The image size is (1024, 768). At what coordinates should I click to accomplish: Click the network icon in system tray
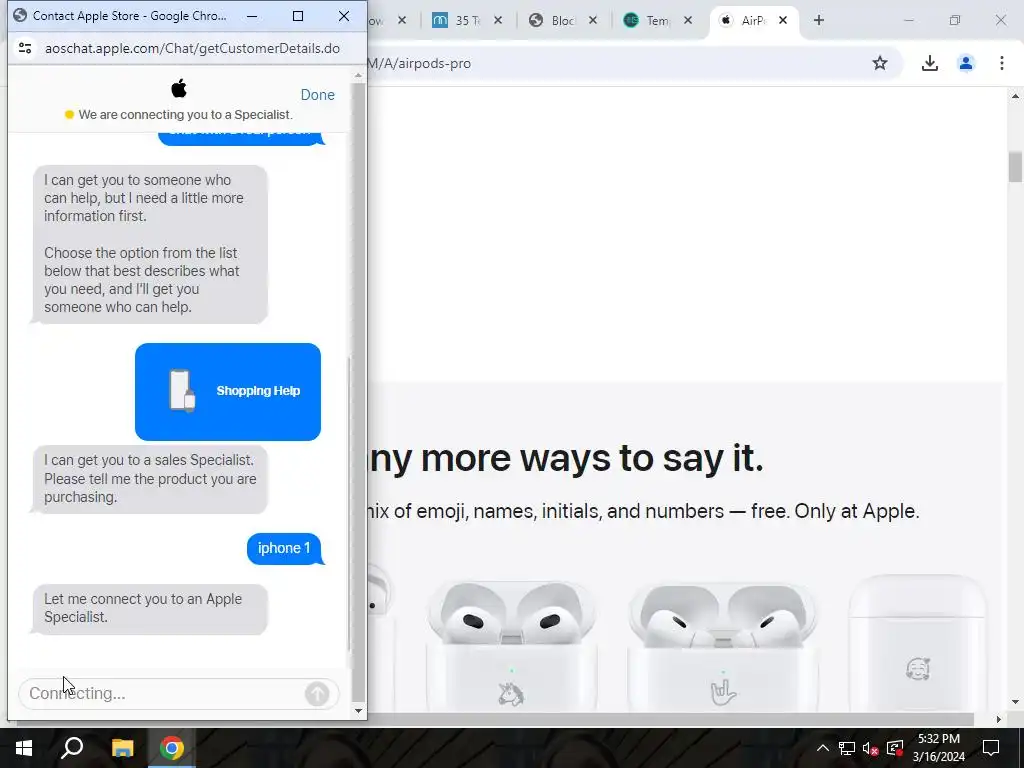point(846,748)
